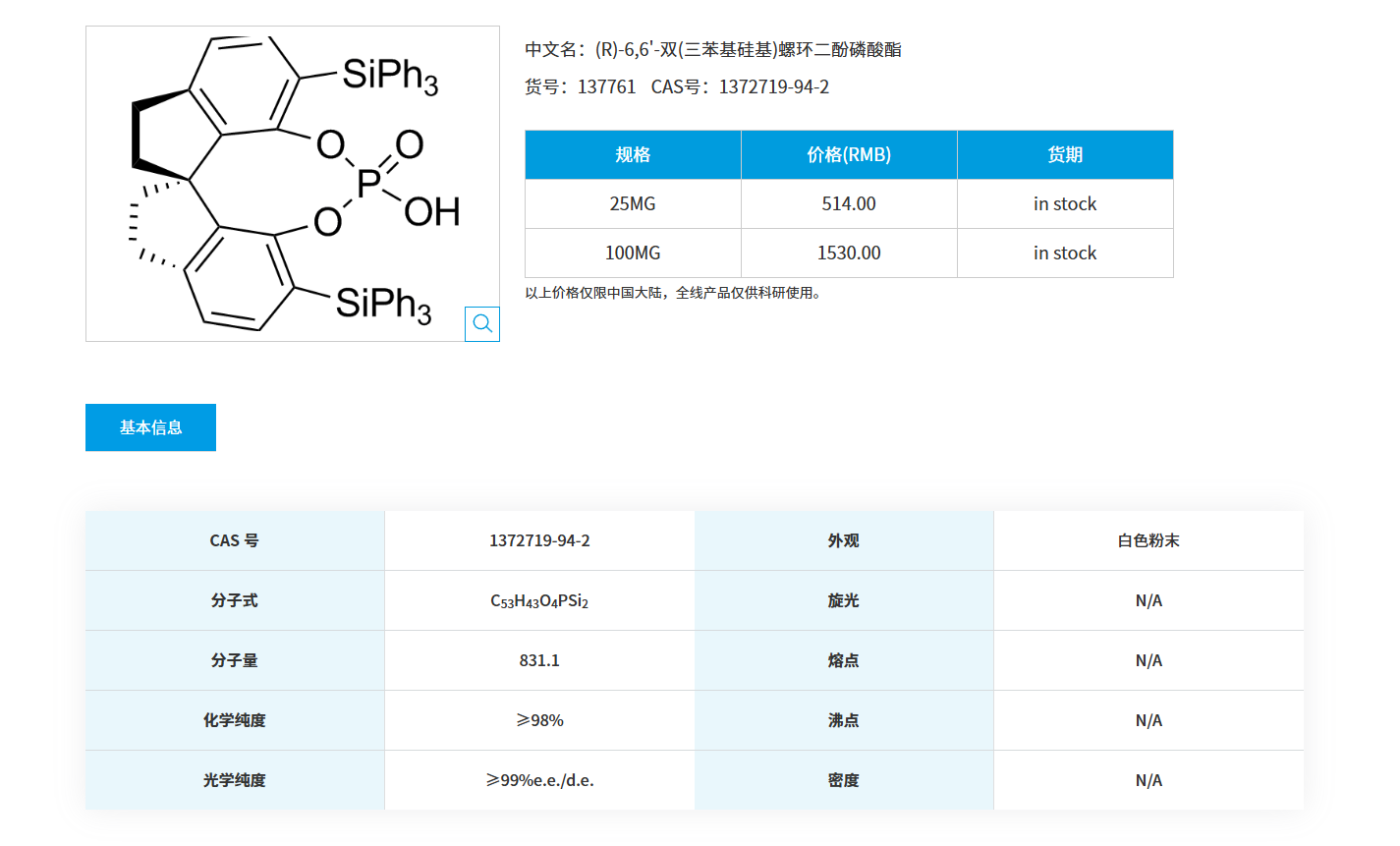Viewport: 1400px width, 846px height.
Task: Select the 外观 appearance value 白色粉末
Action: 1148,540
